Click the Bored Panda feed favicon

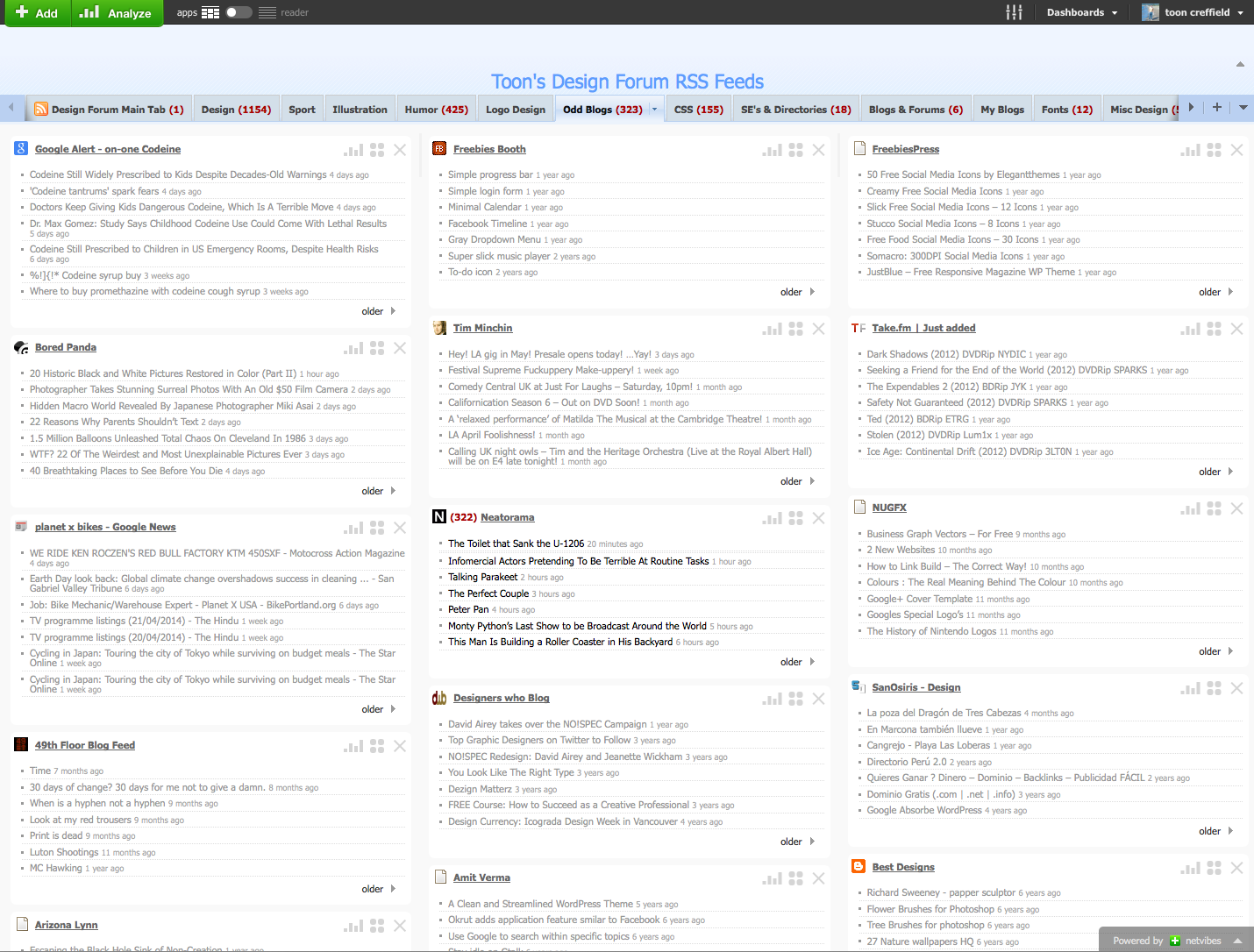click(x=21, y=348)
